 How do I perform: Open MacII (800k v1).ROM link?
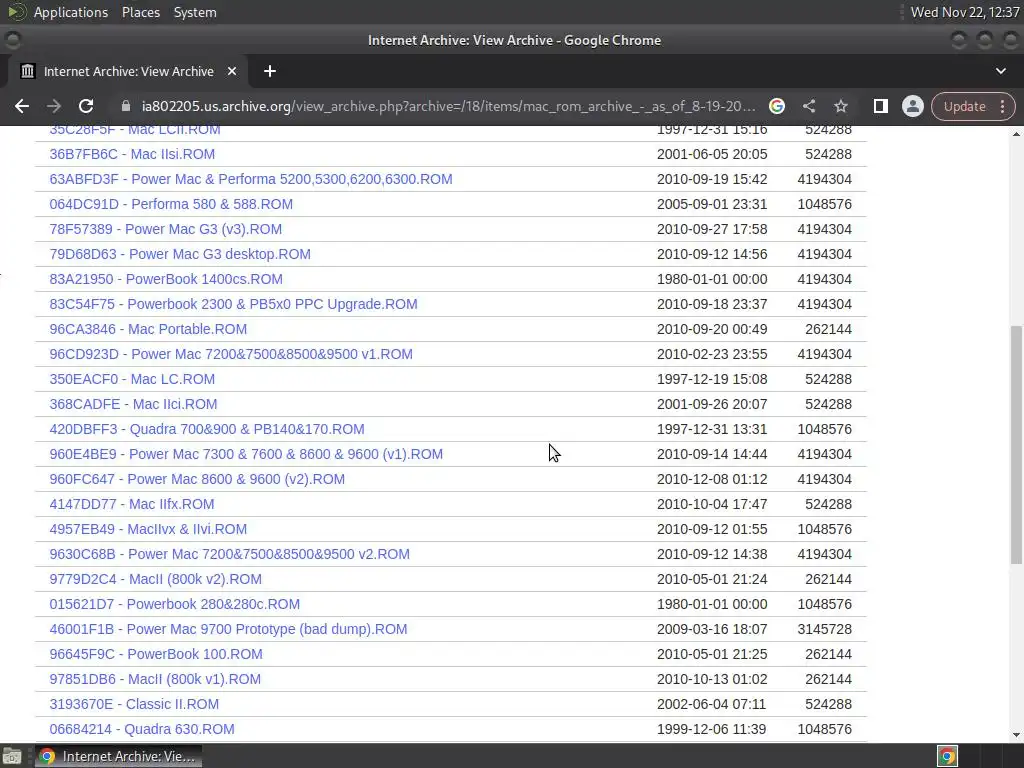155,679
